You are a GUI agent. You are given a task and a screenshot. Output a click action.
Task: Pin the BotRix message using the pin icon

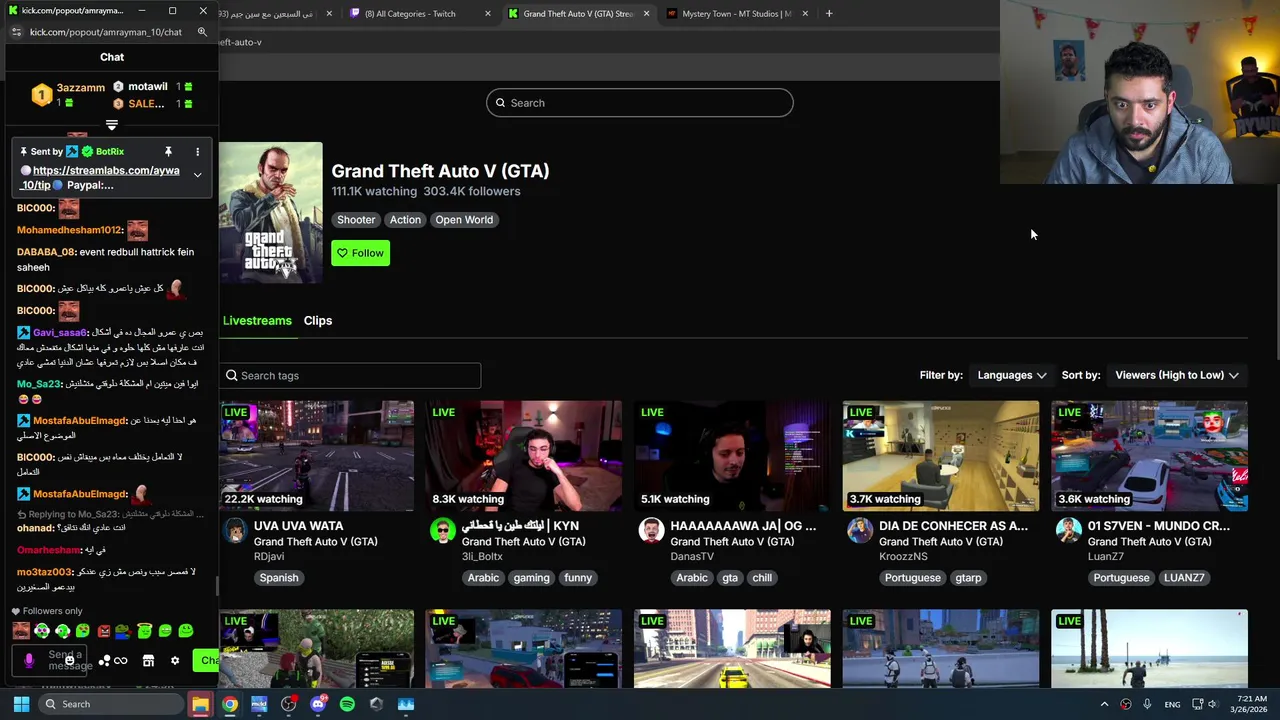(168, 151)
